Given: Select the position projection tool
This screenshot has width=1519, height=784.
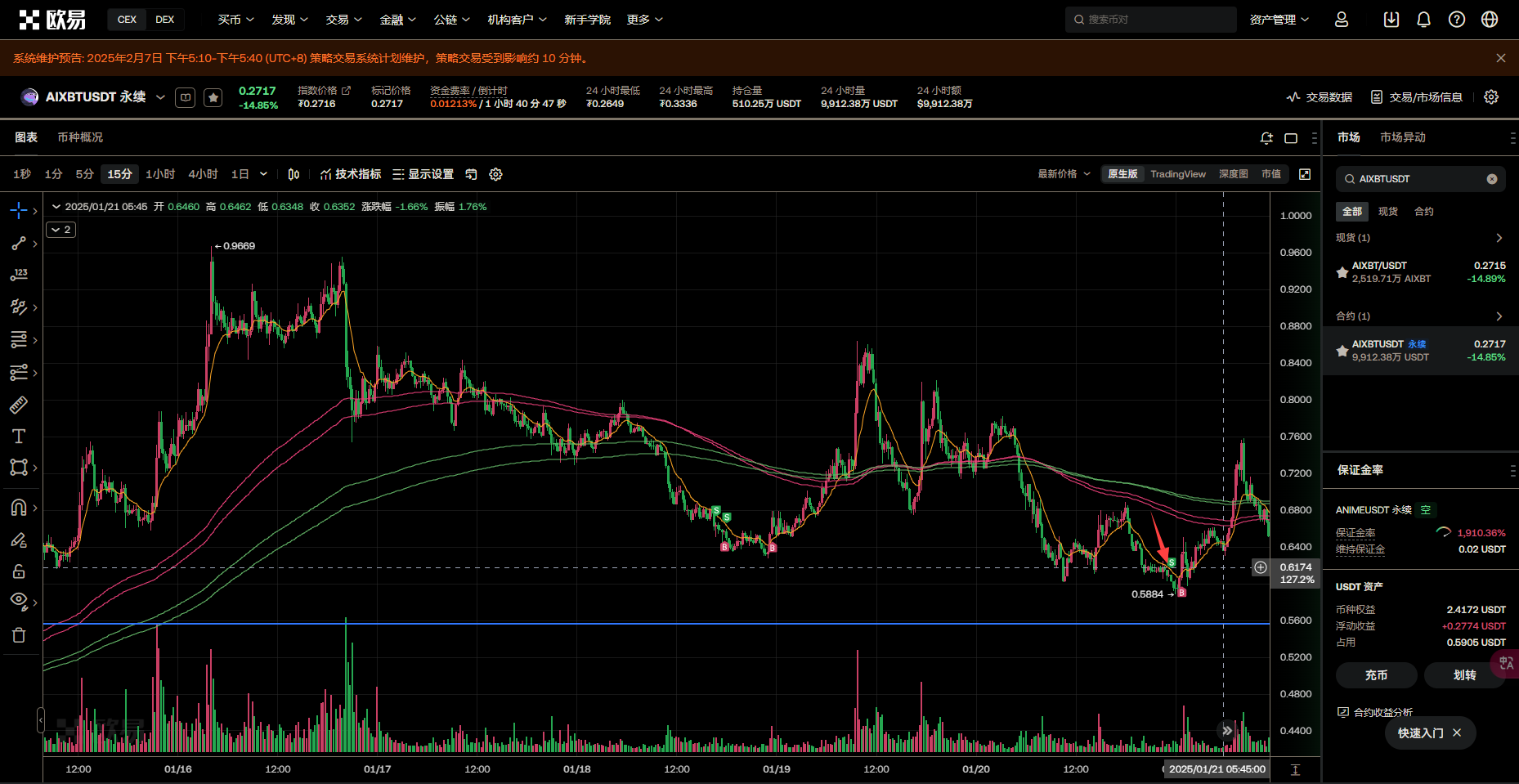Looking at the screenshot, I should click(x=18, y=372).
